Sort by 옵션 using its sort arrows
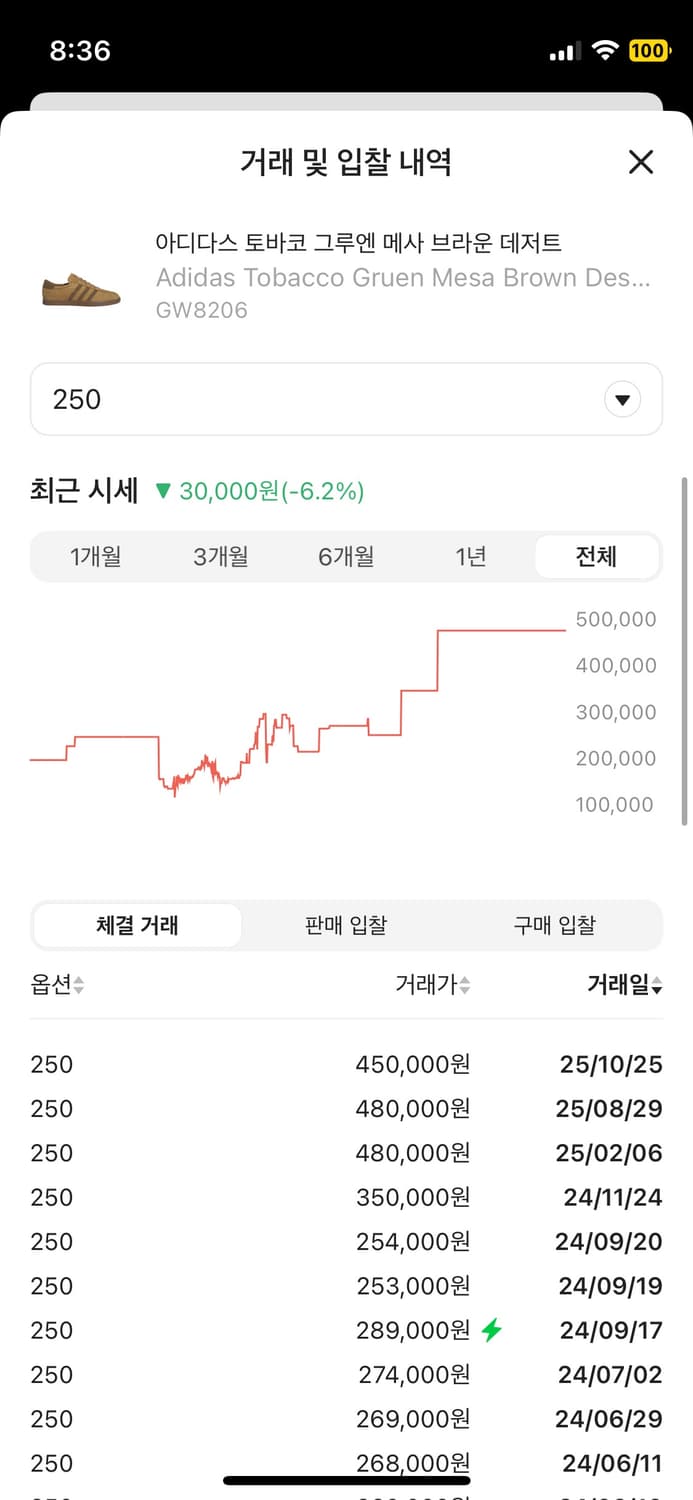Screen dimensions: 693x1500 pyautogui.click(x=78, y=985)
